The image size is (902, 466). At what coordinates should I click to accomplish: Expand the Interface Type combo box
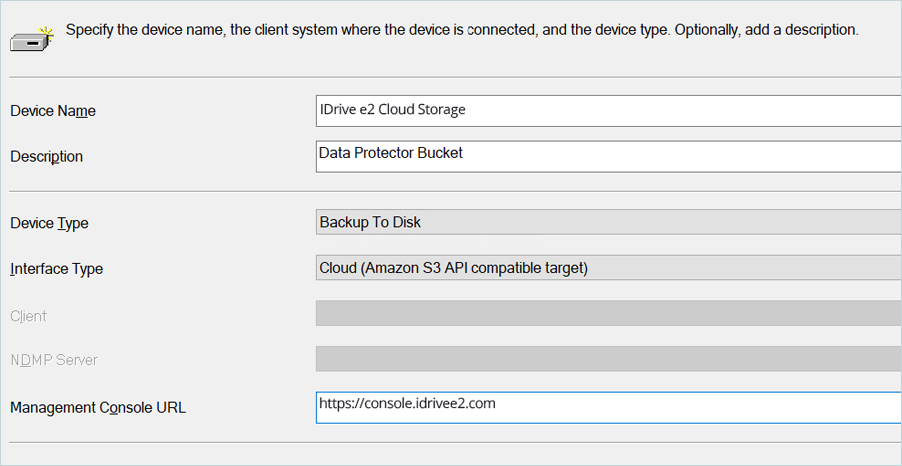pos(608,268)
